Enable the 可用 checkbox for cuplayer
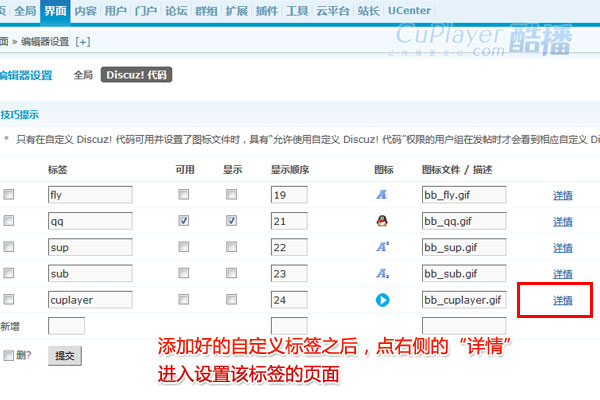This screenshot has height=400, width=600. pyautogui.click(x=184, y=299)
